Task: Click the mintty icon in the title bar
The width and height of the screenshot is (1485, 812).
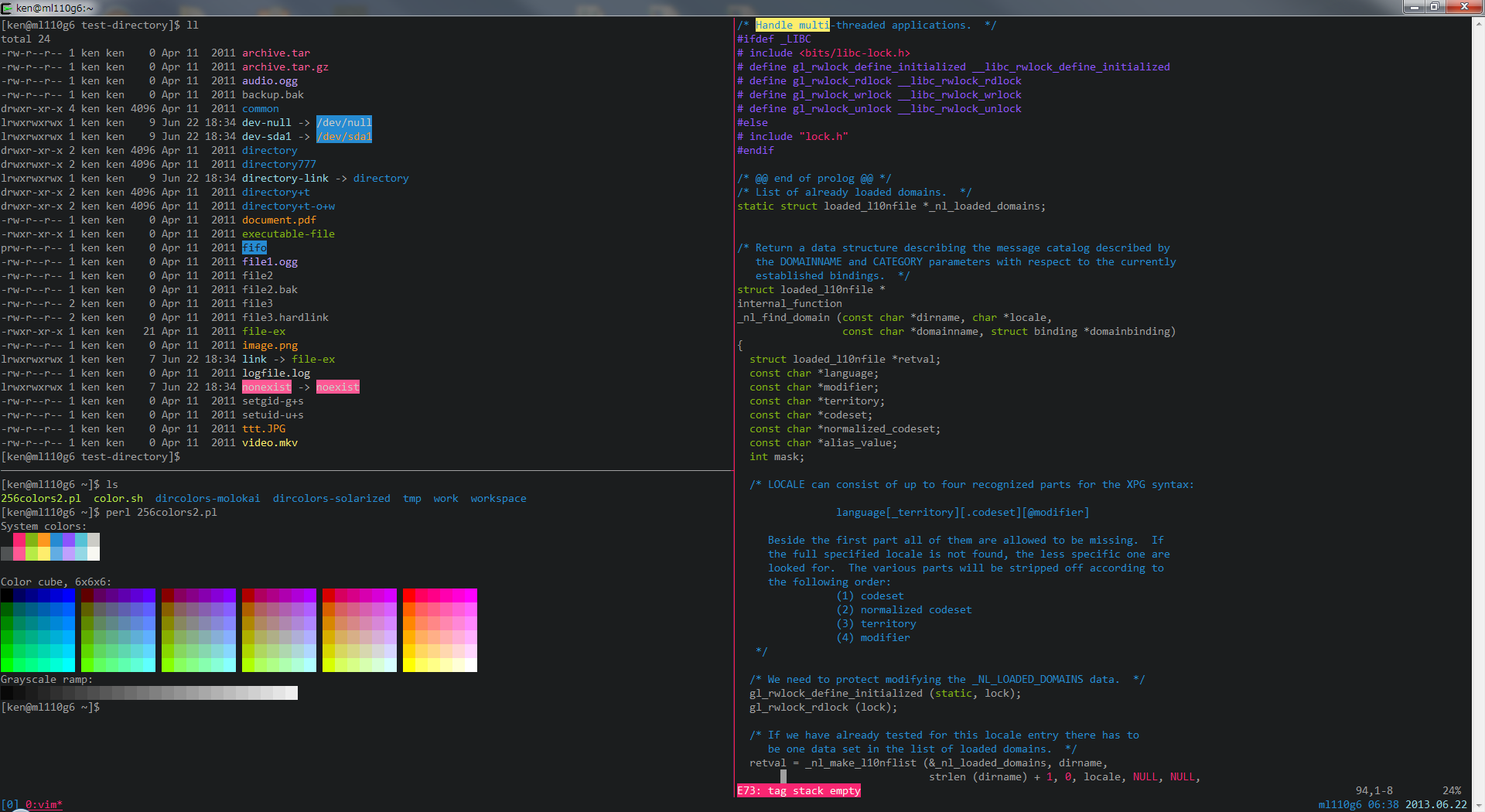Action: 7,8
